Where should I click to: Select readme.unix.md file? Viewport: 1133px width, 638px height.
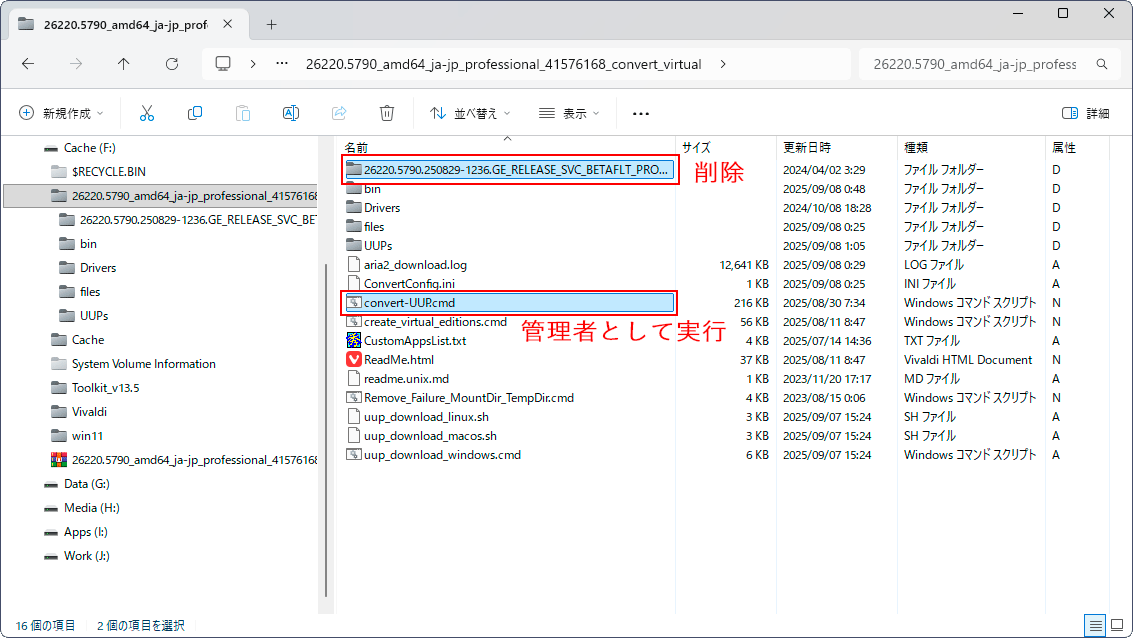click(406, 379)
